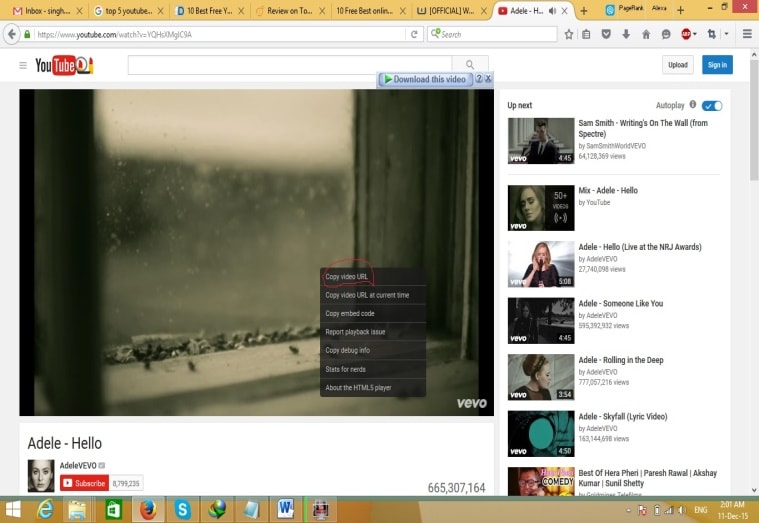Click the volume icon in system tray
759x523 pixels.
click(x=682, y=510)
